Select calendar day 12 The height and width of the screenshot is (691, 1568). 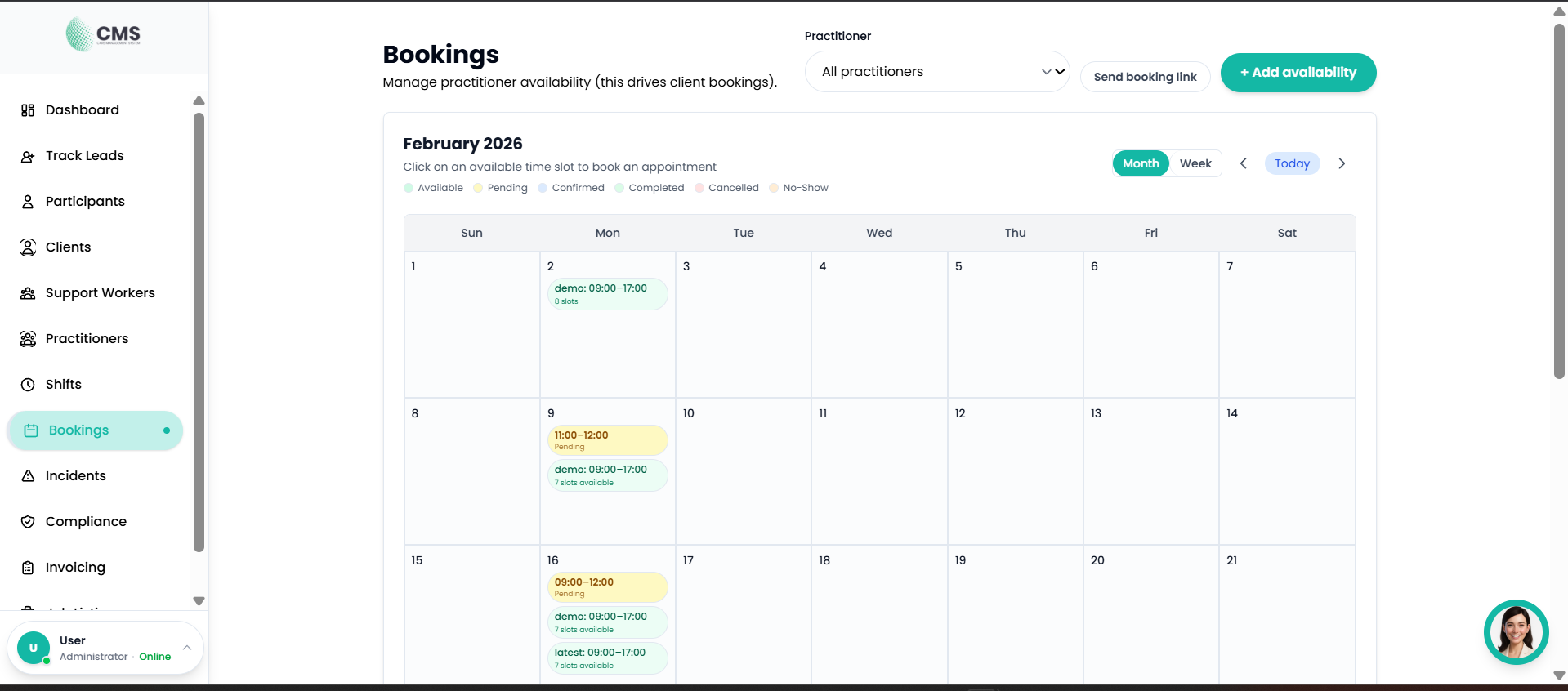[1015, 471]
